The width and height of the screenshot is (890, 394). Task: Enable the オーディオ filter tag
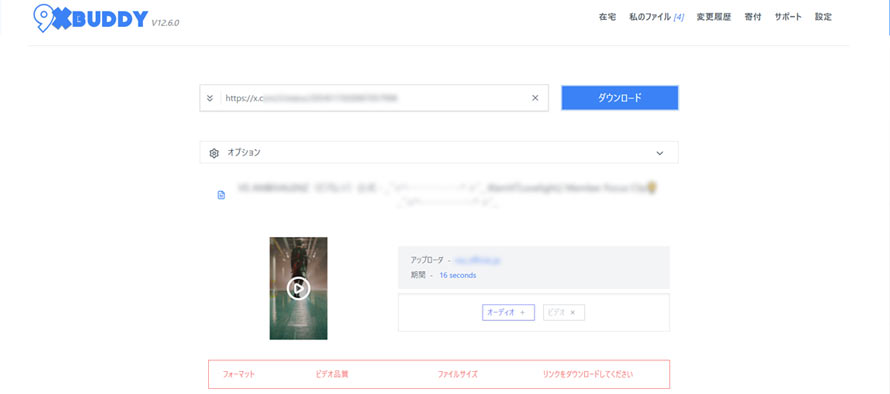click(x=508, y=312)
